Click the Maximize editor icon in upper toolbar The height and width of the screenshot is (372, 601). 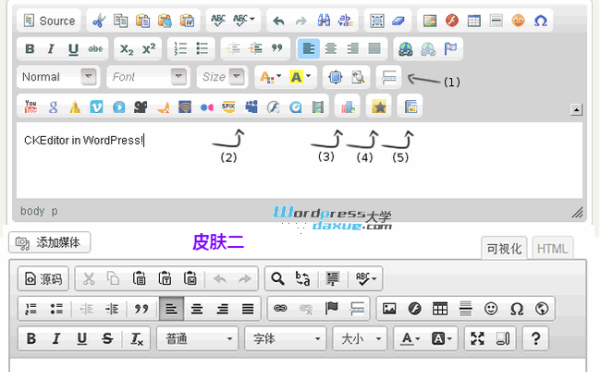point(335,77)
